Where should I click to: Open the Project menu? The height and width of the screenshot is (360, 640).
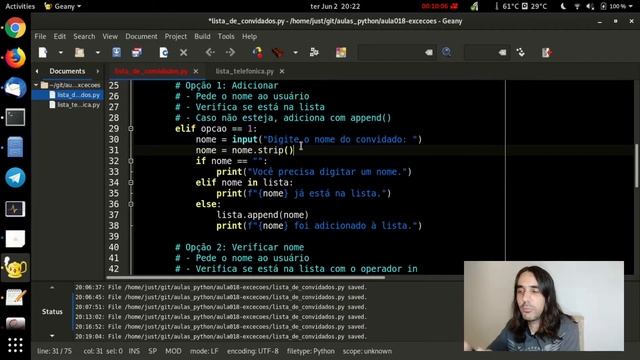click(176, 36)
